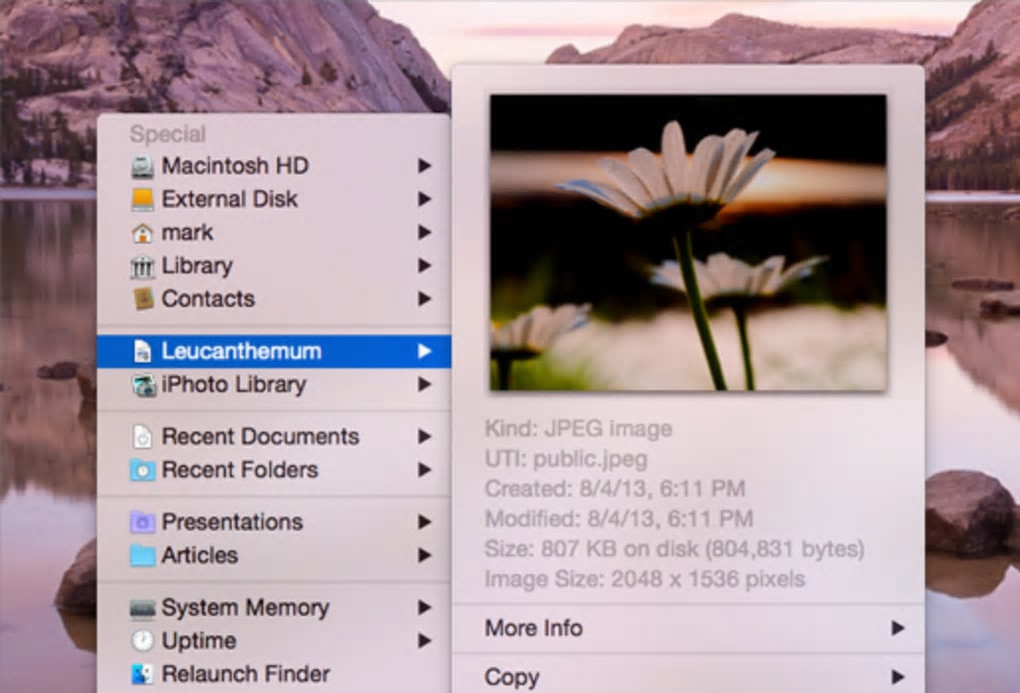Click the UTI: public.jpeg text
The image size is (1020, 693).
pos(566,459)
